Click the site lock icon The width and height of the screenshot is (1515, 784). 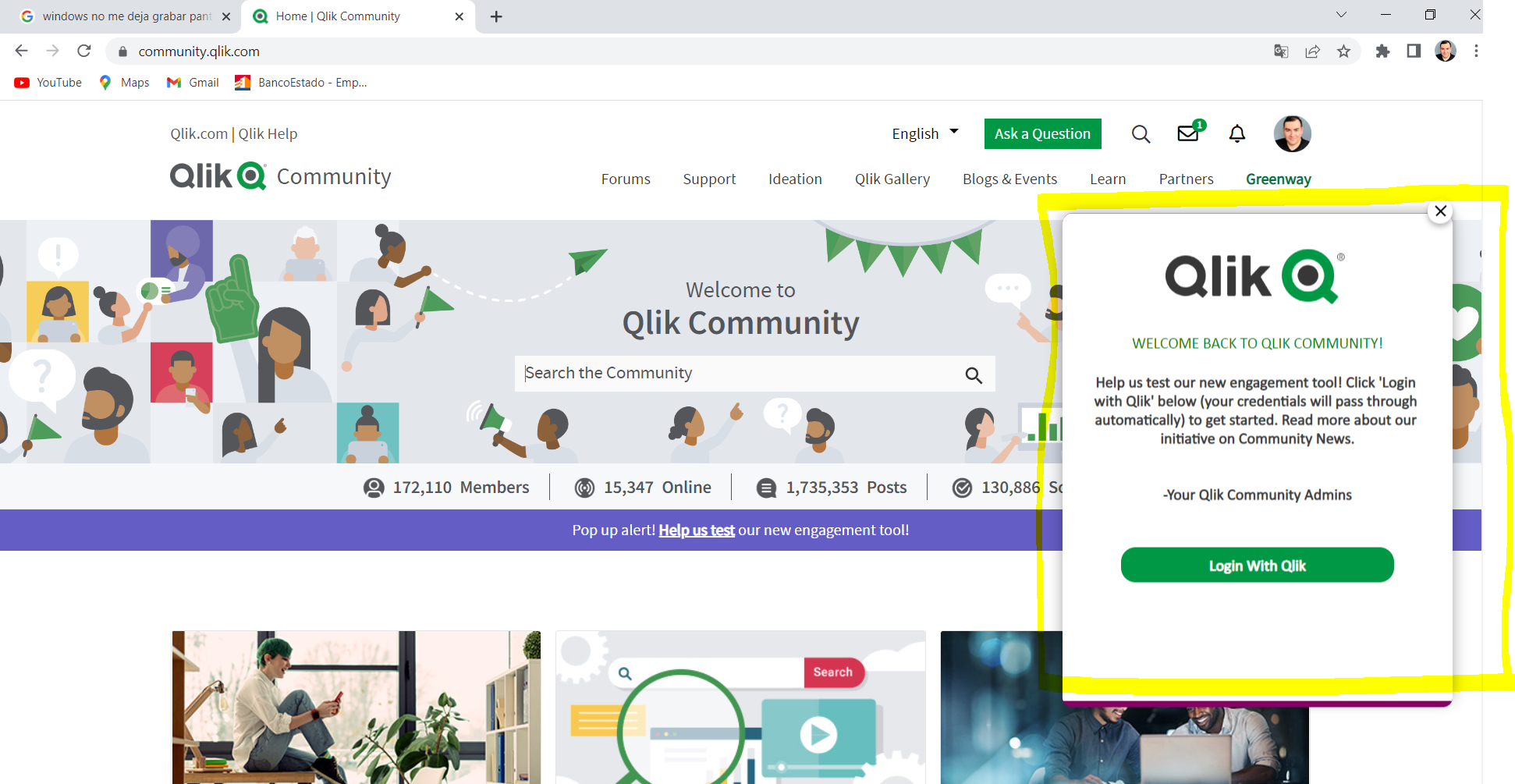[x=122, y=51]
